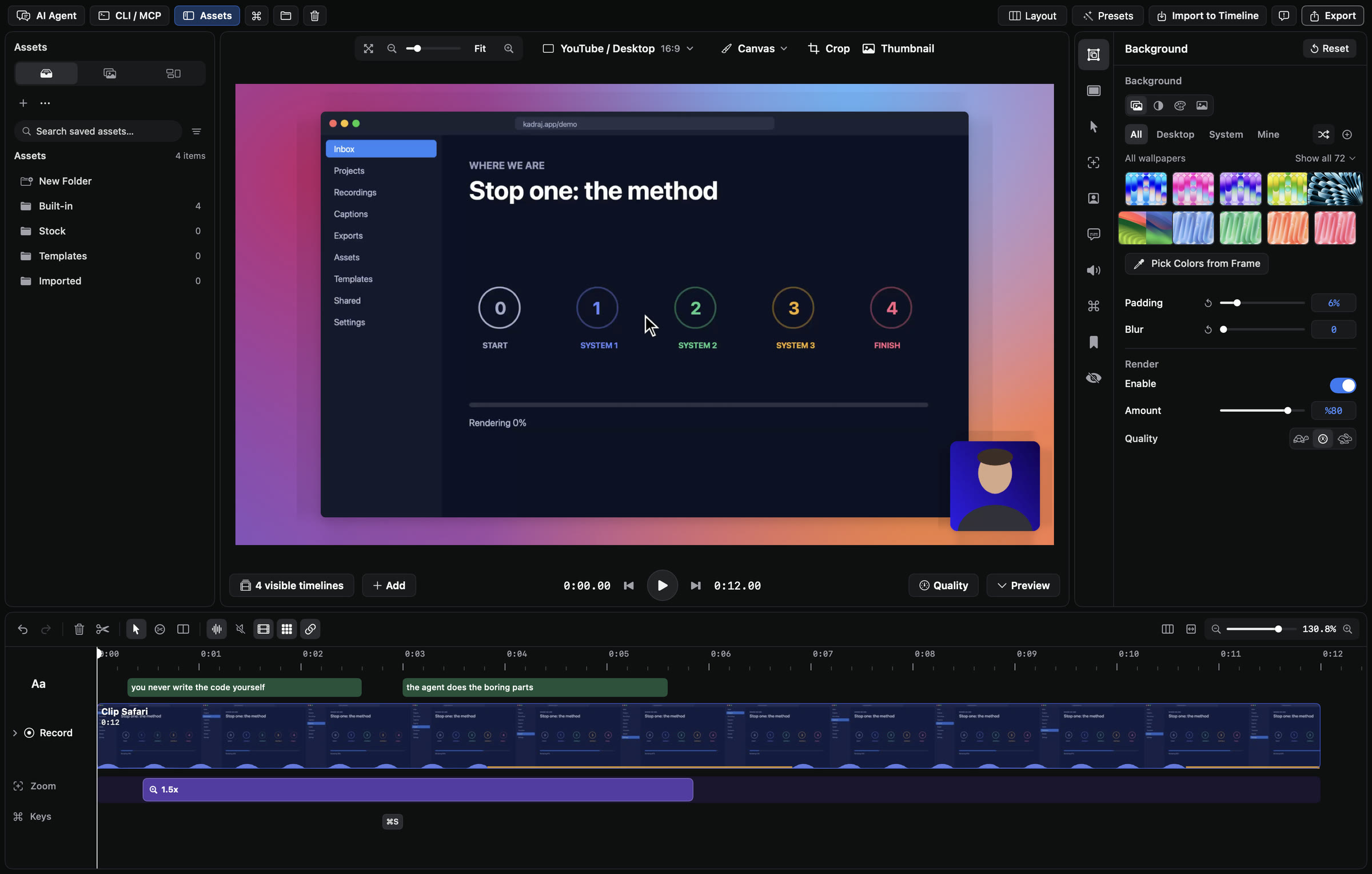Click the Export button
The width and height of the screenshot is (1372, 874).
click(1333, 15)
